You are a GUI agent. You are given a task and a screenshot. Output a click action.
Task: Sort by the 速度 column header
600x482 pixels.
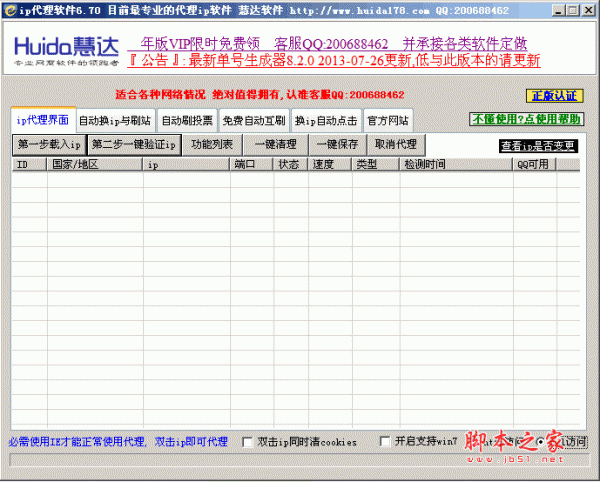pos(330,164)
